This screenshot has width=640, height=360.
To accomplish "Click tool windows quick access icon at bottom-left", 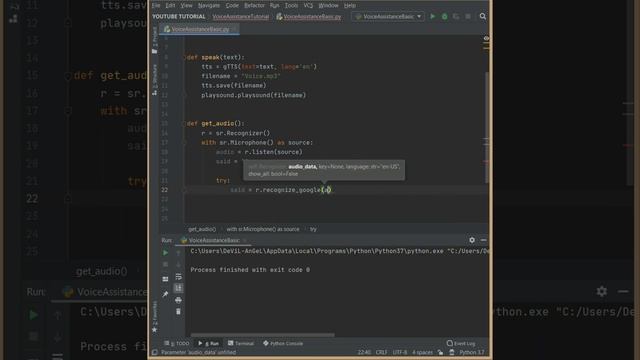I will point(154,352).
